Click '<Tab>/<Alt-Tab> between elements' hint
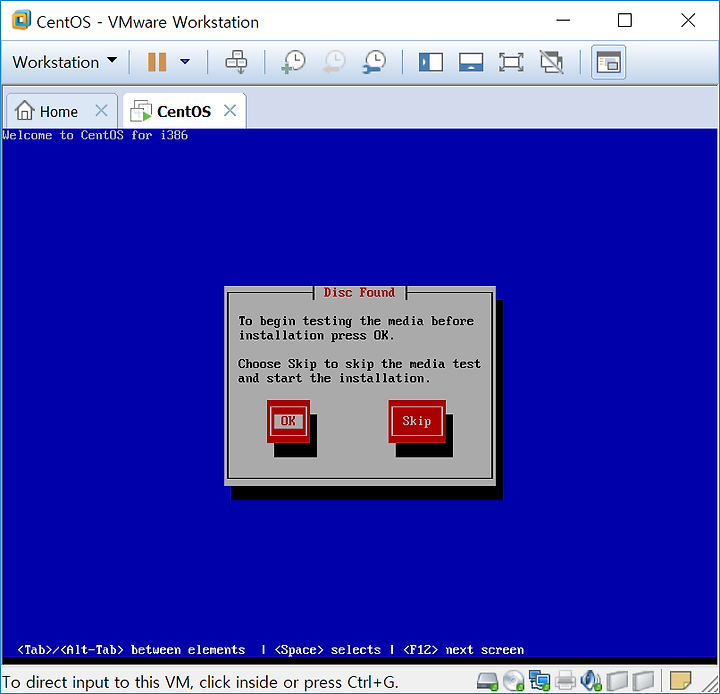 (131, 650)
